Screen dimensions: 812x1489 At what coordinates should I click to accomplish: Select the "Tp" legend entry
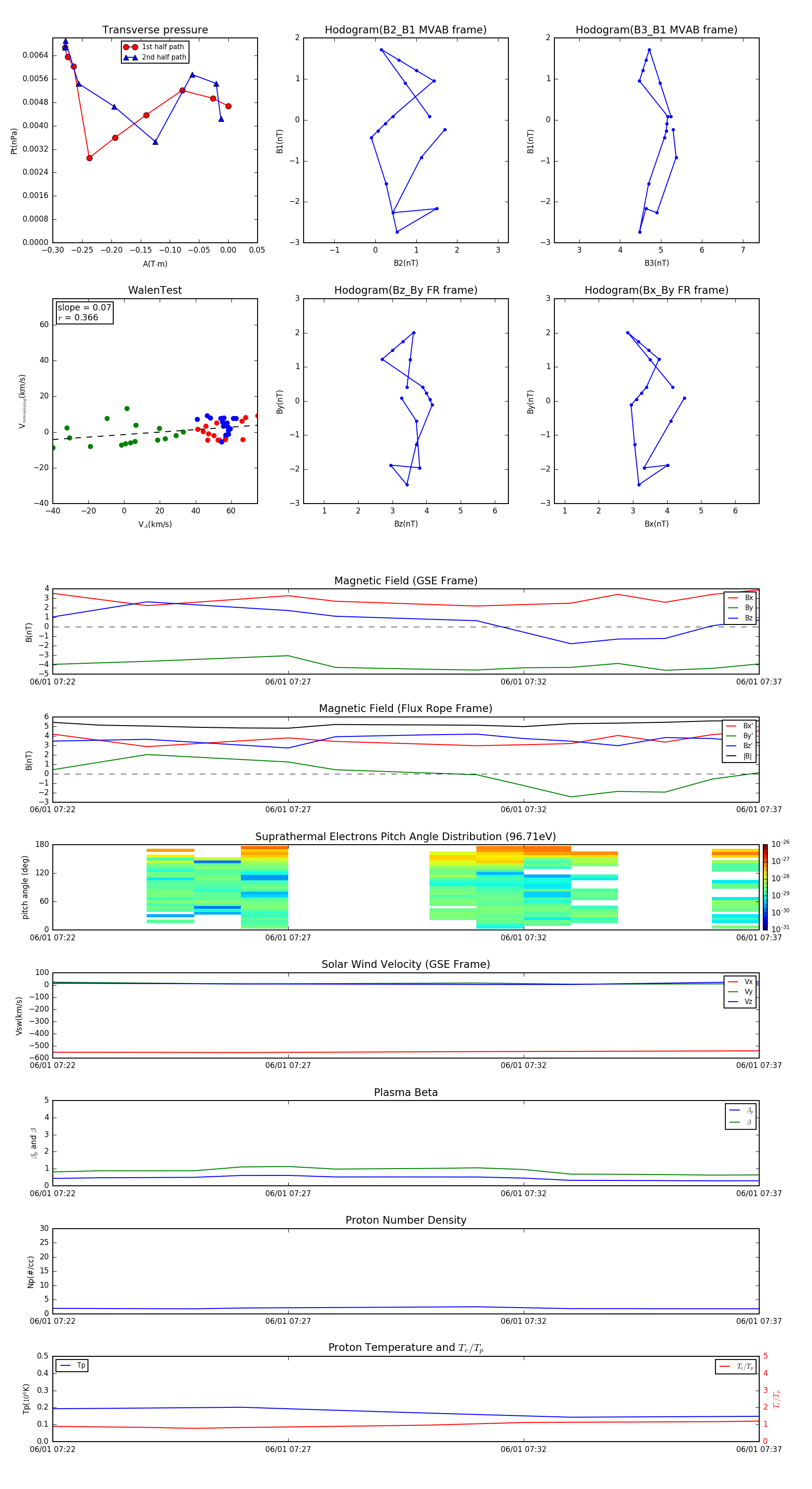coord(72,1366)
